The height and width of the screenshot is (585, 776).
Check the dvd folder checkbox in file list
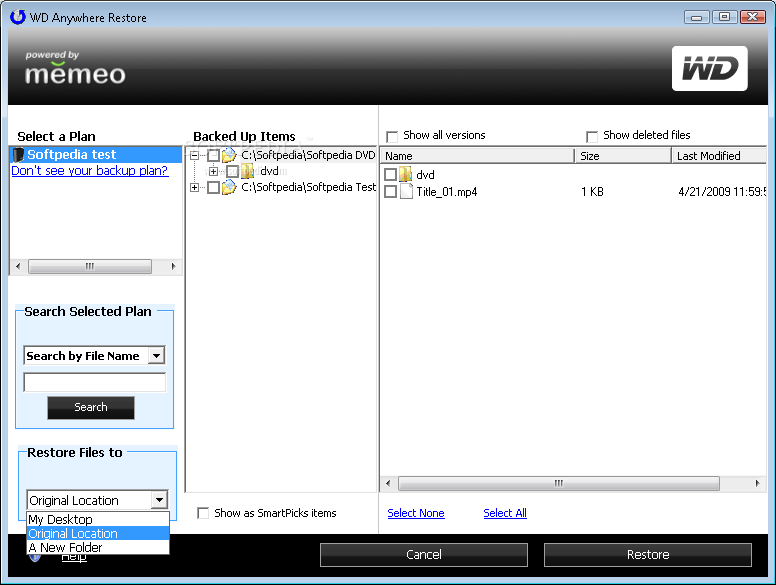(x=390, y=174)
